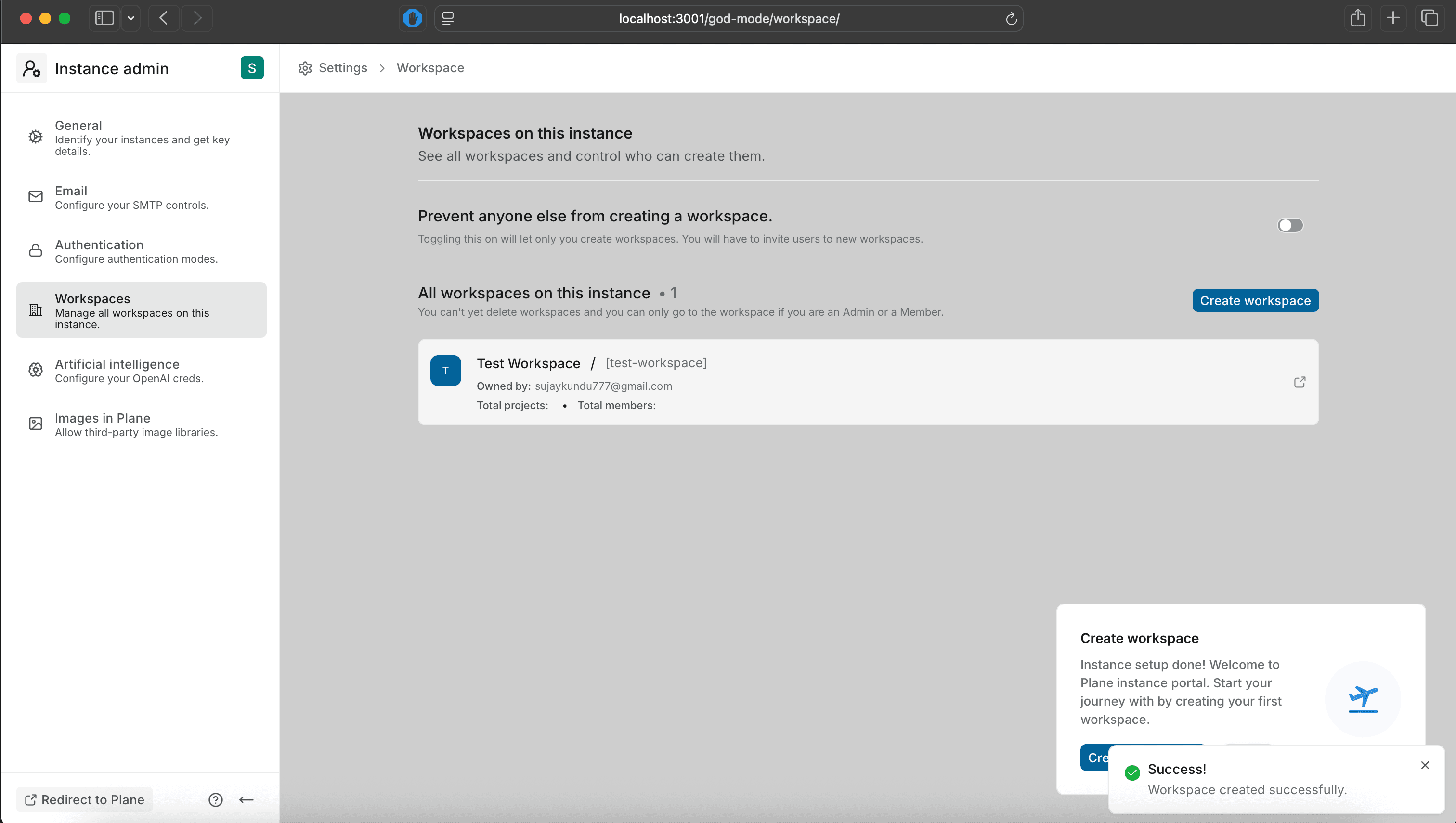This screenshot has height=823, width=1456.
Task: Click the Total members label
Action: pyautogui.click(x=616, y=405)
